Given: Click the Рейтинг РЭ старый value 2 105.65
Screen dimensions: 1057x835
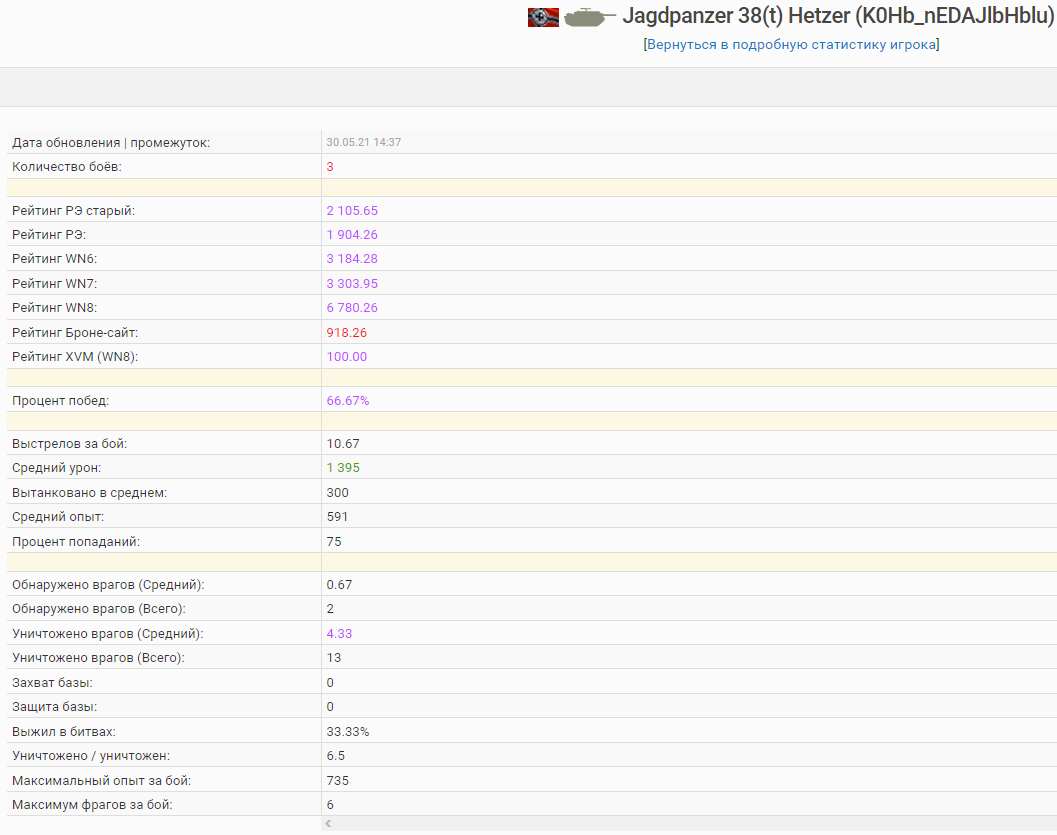Looking at the screenshot, I should 352,211.
